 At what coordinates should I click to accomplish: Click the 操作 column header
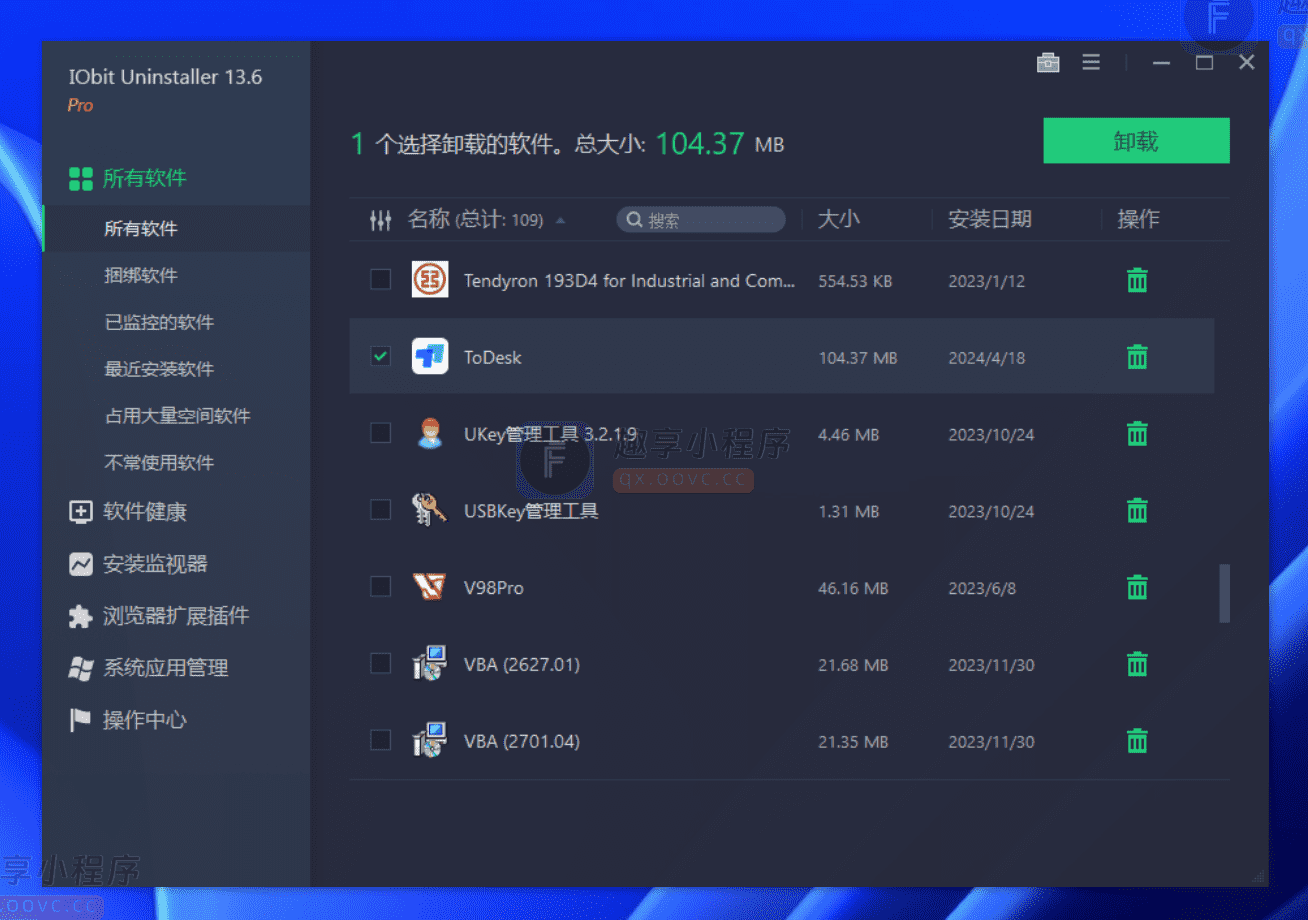pos(1138,220)
